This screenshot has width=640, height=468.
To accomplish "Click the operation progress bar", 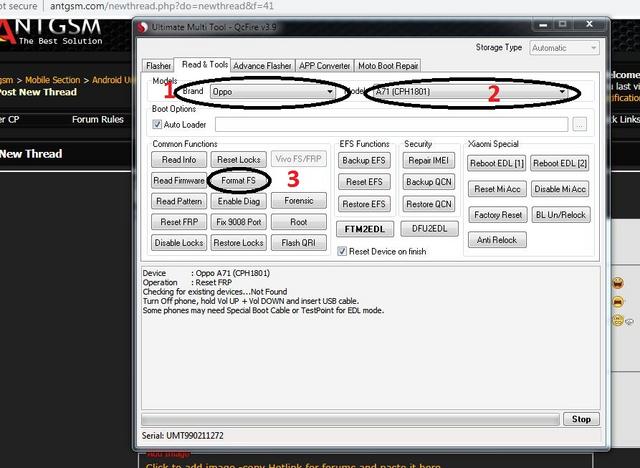I will tap(351, 419).
